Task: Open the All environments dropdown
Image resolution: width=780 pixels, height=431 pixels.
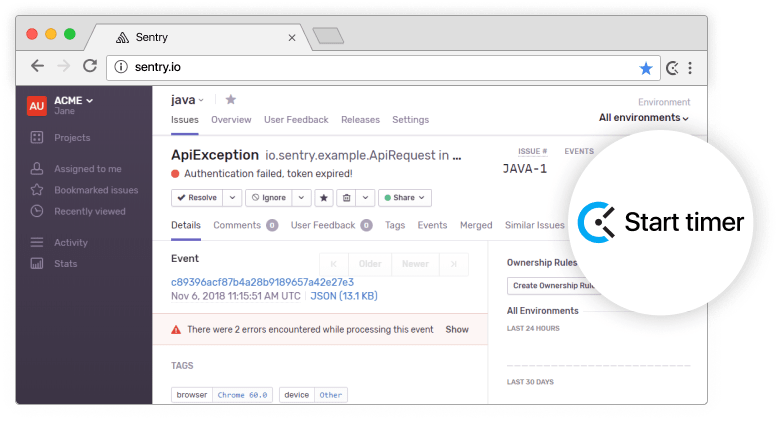Action: coord(644,118)
